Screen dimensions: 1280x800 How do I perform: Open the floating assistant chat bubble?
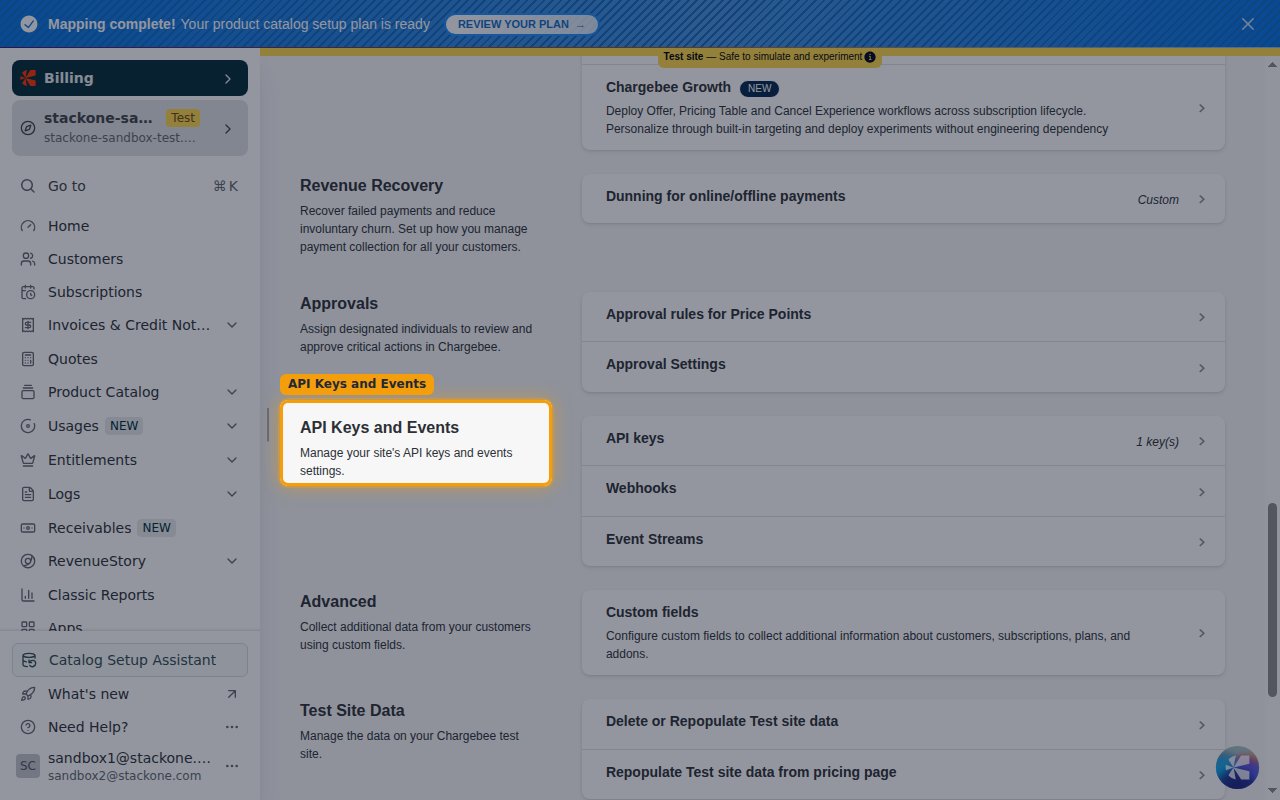click(x=1237, y=767)
